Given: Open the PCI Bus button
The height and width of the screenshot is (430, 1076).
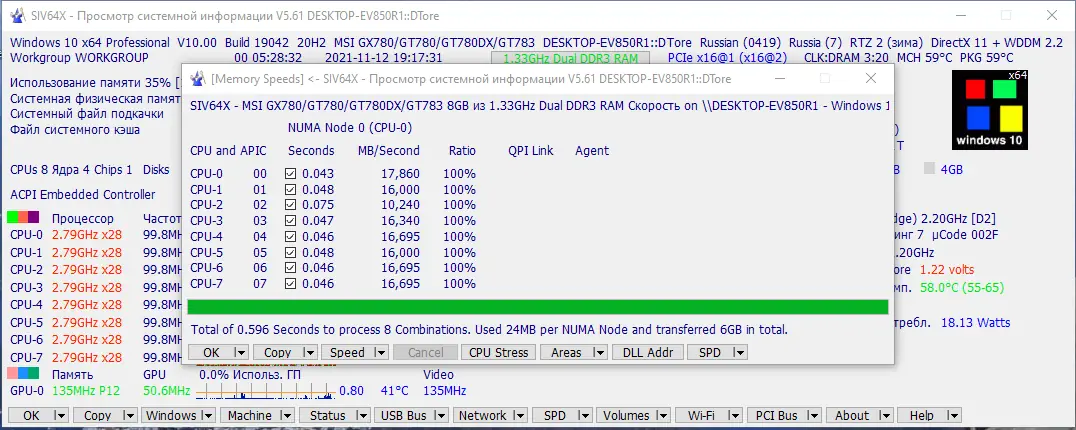Looking at the screenshot, I should pos(784,416).
